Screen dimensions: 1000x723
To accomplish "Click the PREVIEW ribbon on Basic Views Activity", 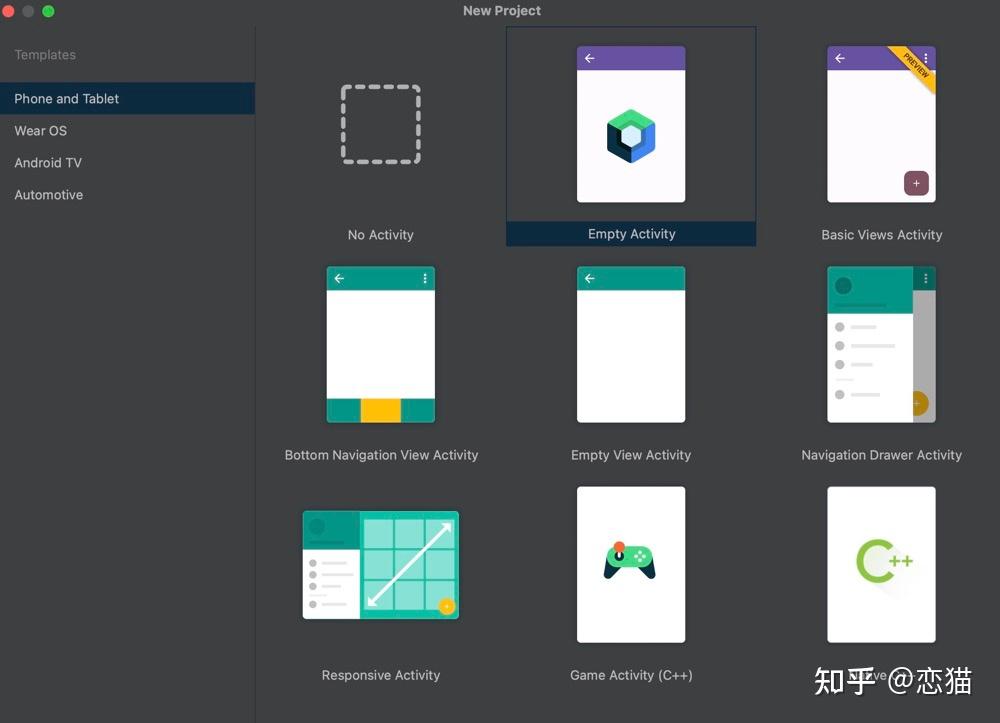I will (917, 63).
